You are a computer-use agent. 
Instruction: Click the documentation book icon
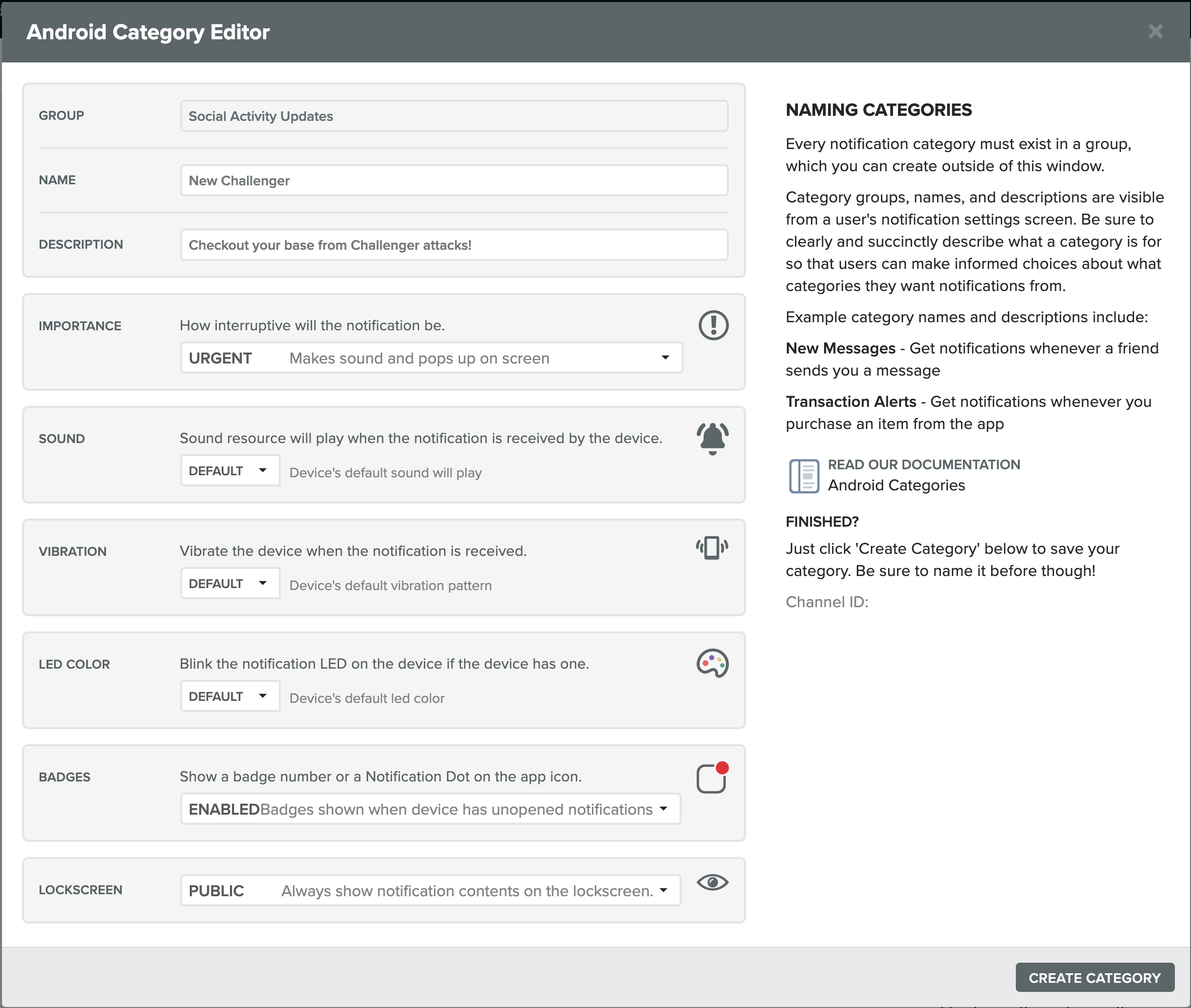(x=804, y=475)
